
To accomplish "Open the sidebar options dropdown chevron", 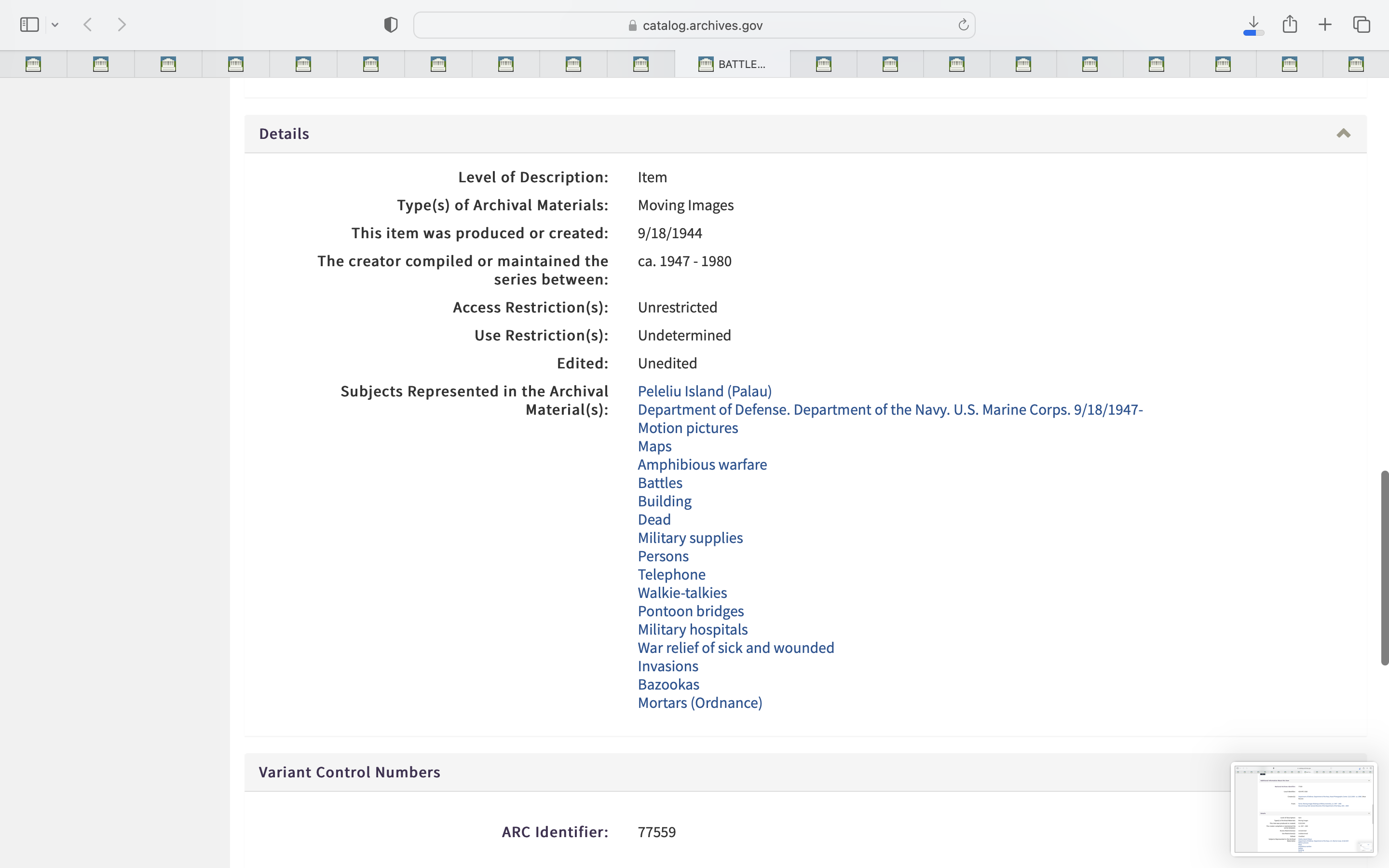I will pyautogui.click(x=55, y=25).
